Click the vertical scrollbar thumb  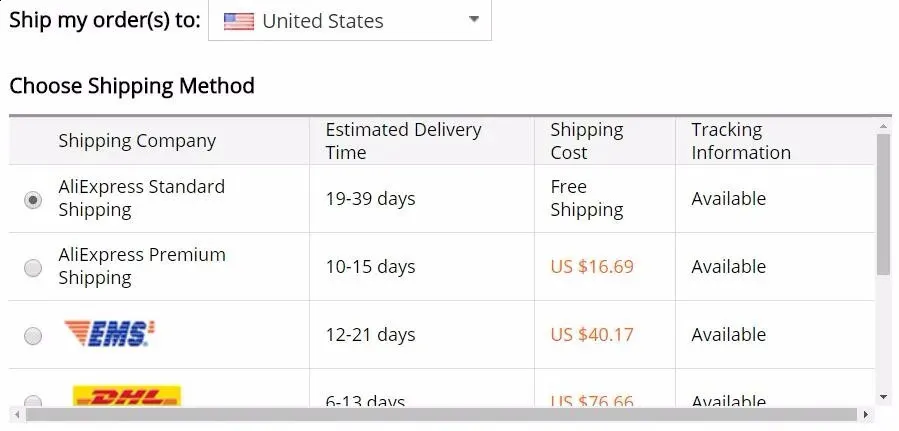pyautogui.click(x=883, y=205)
